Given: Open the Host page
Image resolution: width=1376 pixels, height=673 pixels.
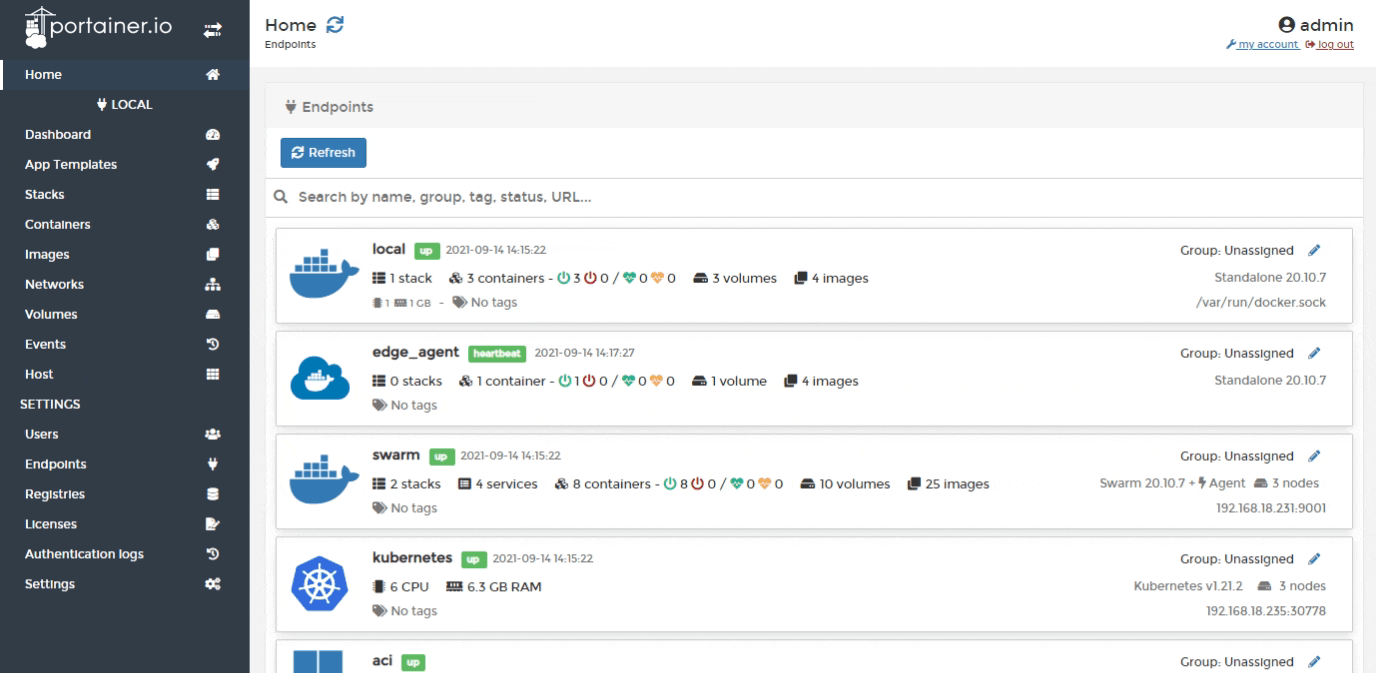Looking at the screenshot, I should (x=39, y=374).
